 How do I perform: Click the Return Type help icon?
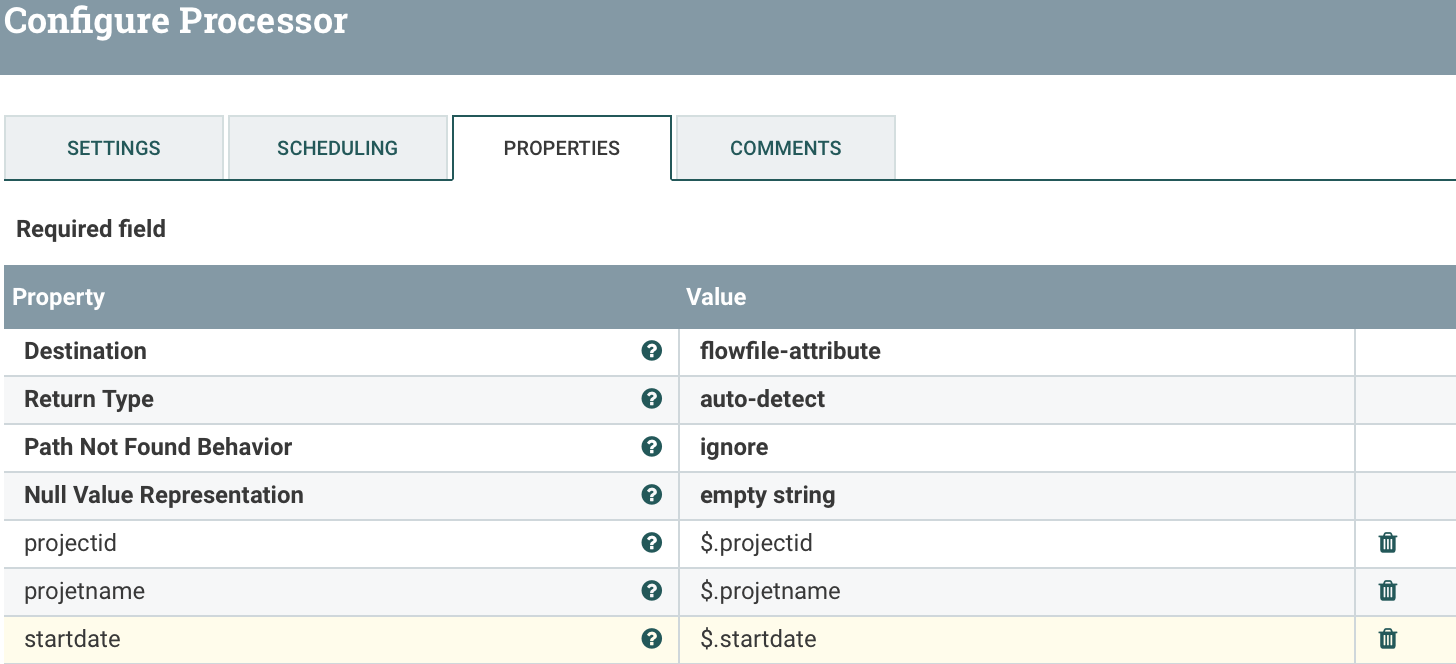[652, 399]
